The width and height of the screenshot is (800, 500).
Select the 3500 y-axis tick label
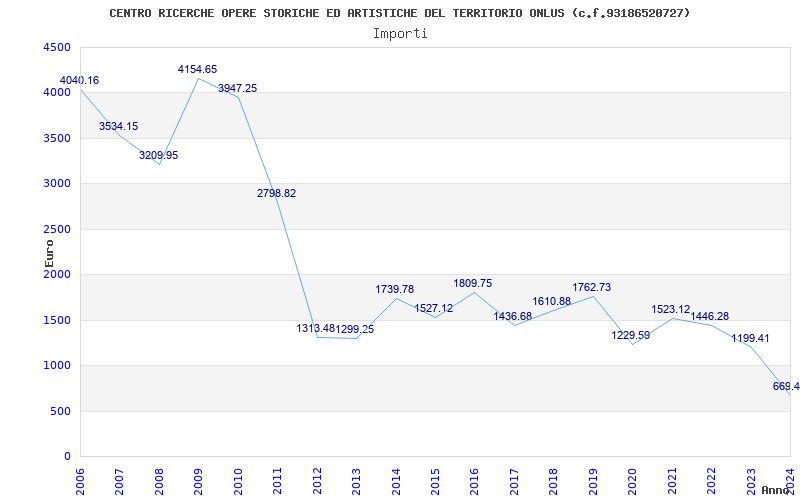coord(57,138)
